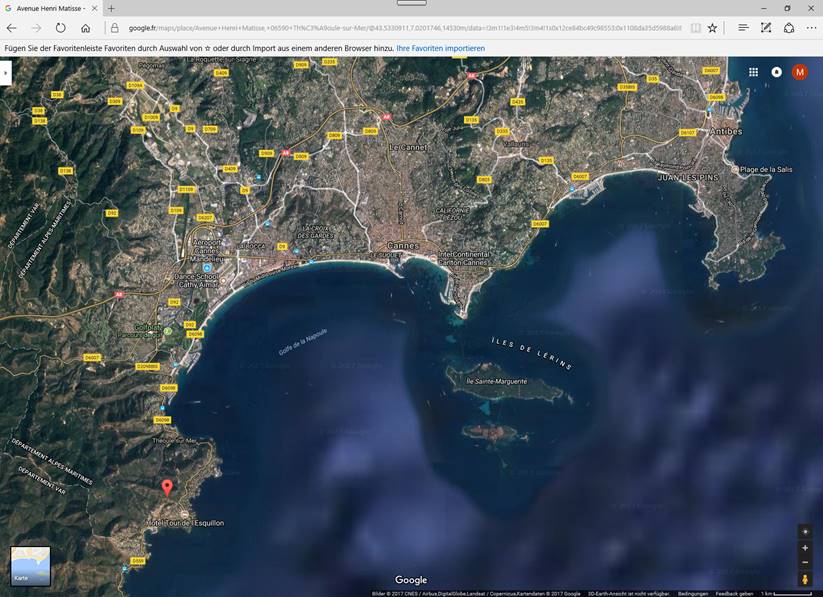The height and width of the screenshot is (597, 823).
Task: Open Edge Hub favorites panel
Action: tap(742, 28)
